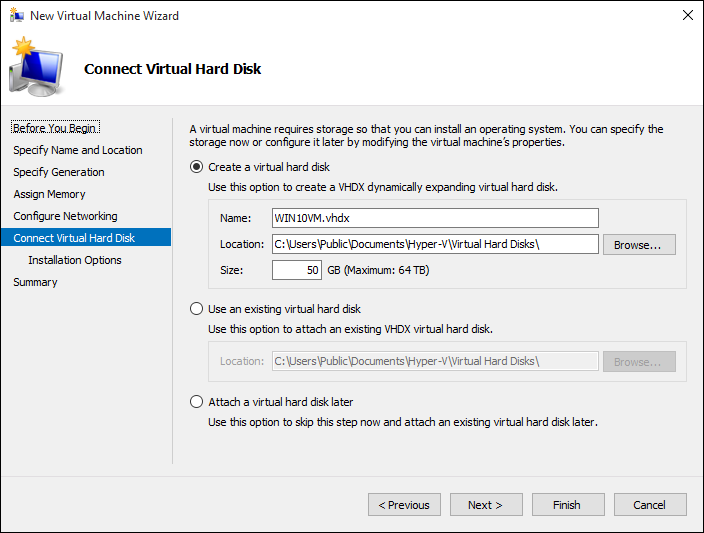
Task: Switch to Configure Networking step
Action: click(65, 216)
